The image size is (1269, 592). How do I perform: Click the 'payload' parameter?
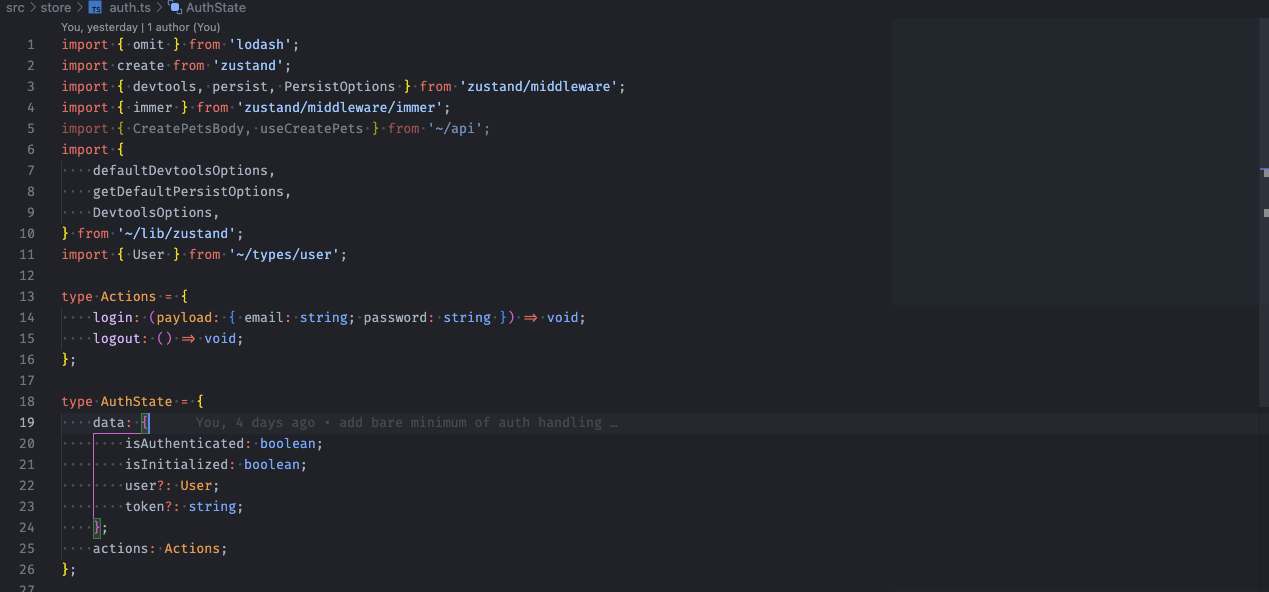pos(184,317)
